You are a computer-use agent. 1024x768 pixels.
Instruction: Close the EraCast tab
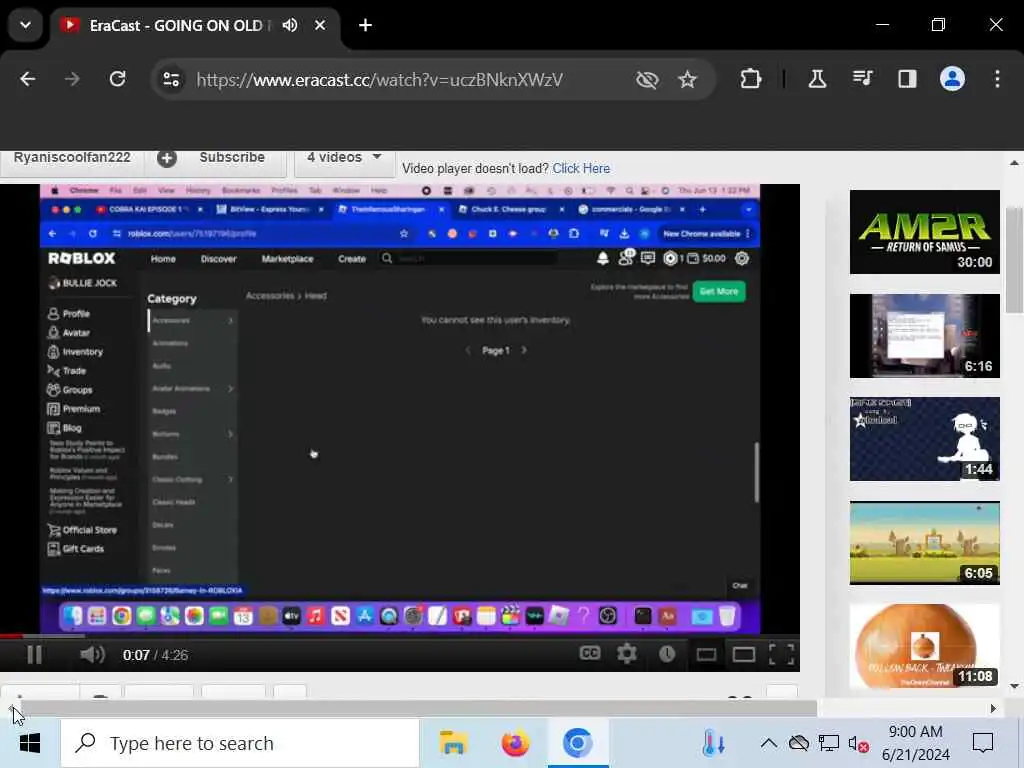(320, 25)
